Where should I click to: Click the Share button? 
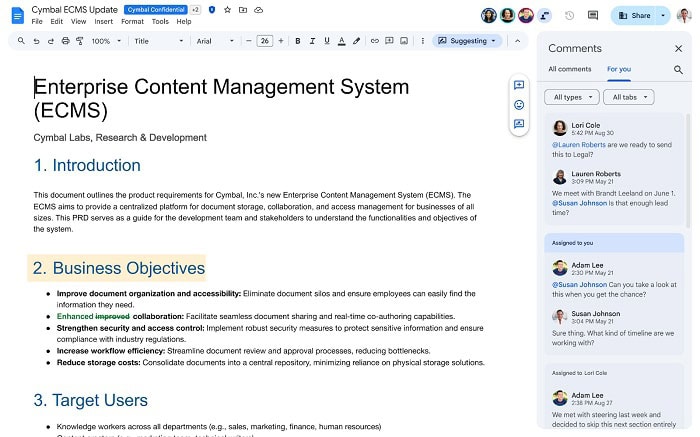[x=634, y=16]
